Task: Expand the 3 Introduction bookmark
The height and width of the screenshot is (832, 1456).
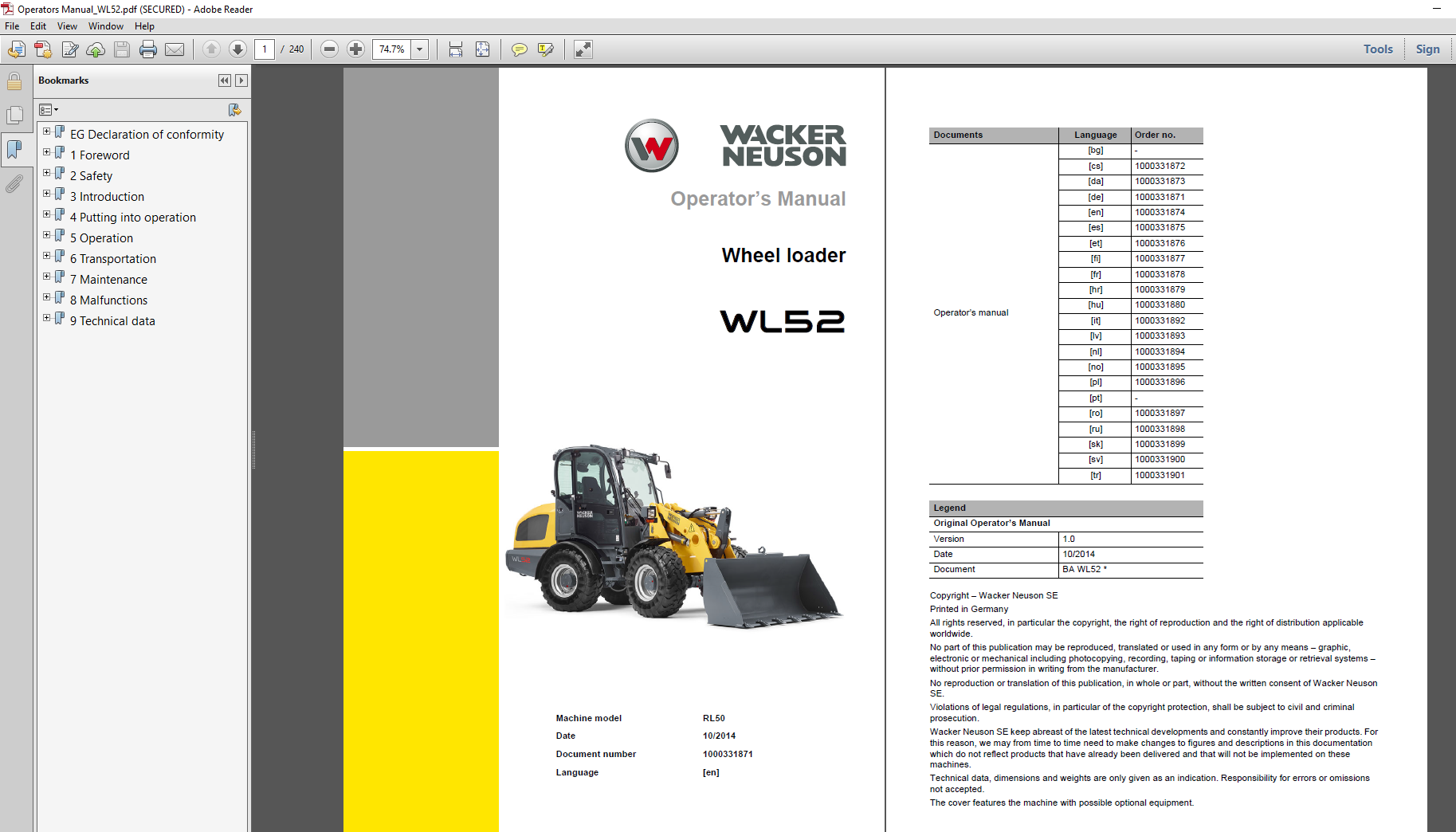Action: (46, 194)
